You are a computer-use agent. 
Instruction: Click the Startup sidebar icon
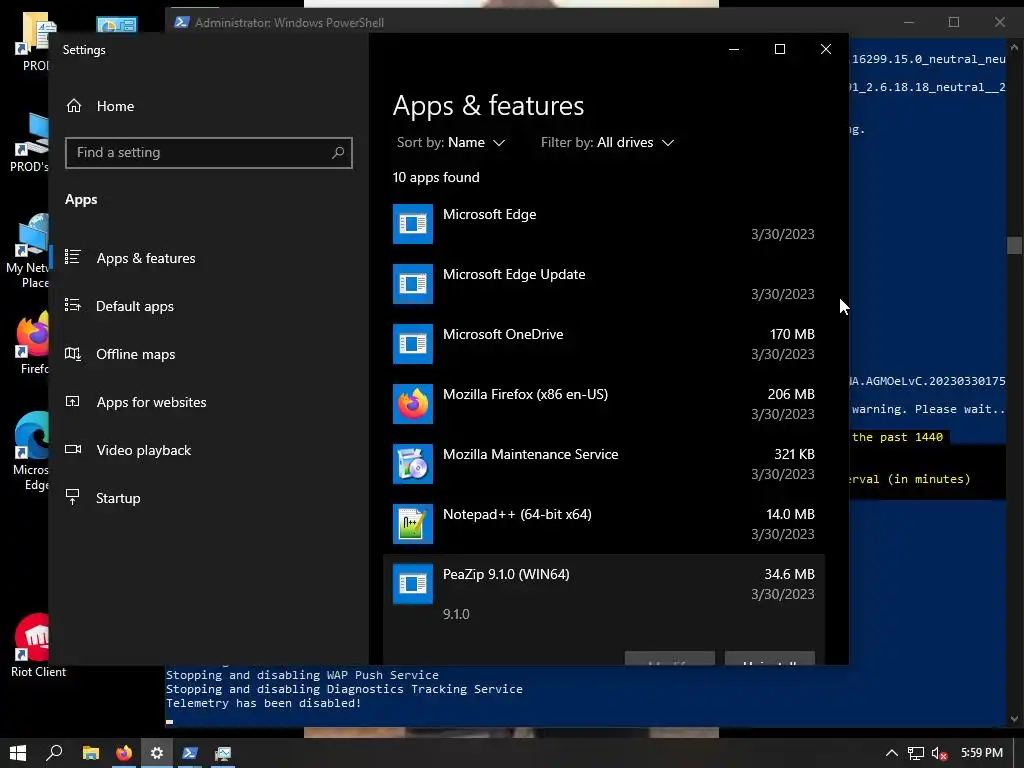[73, 497]
